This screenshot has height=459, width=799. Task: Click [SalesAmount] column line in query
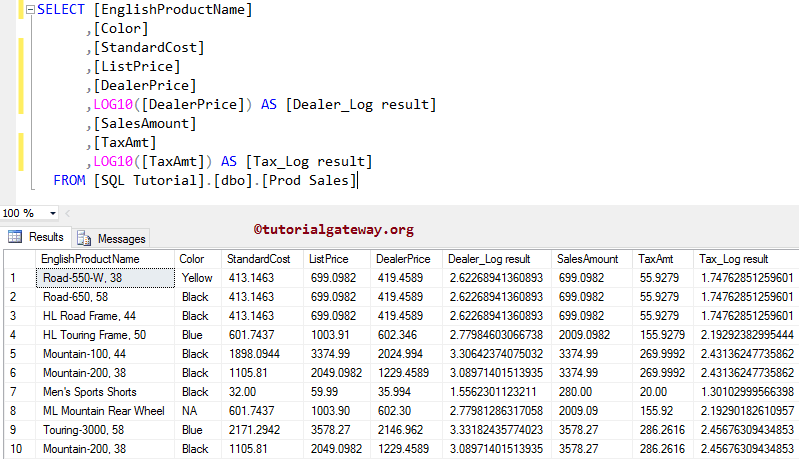(145, 123)
